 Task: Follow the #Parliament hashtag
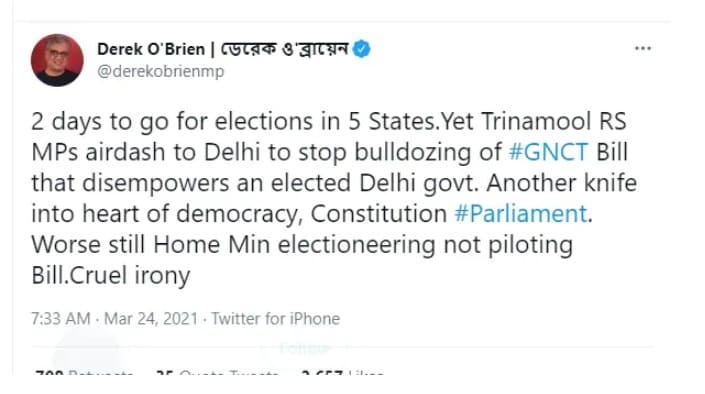click(x=521, y=214)
